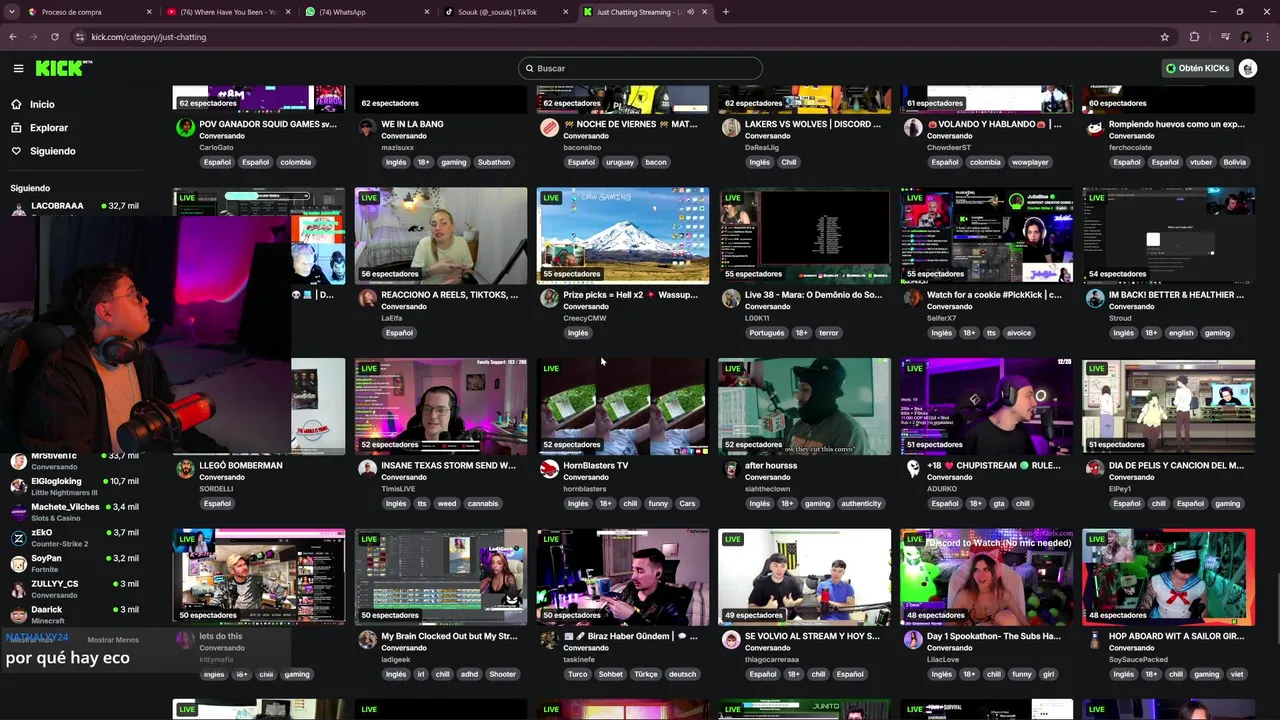
Task: Open thiagocarreraaa channel avatar
Action: pyautogui.click(x=731, y=639)
